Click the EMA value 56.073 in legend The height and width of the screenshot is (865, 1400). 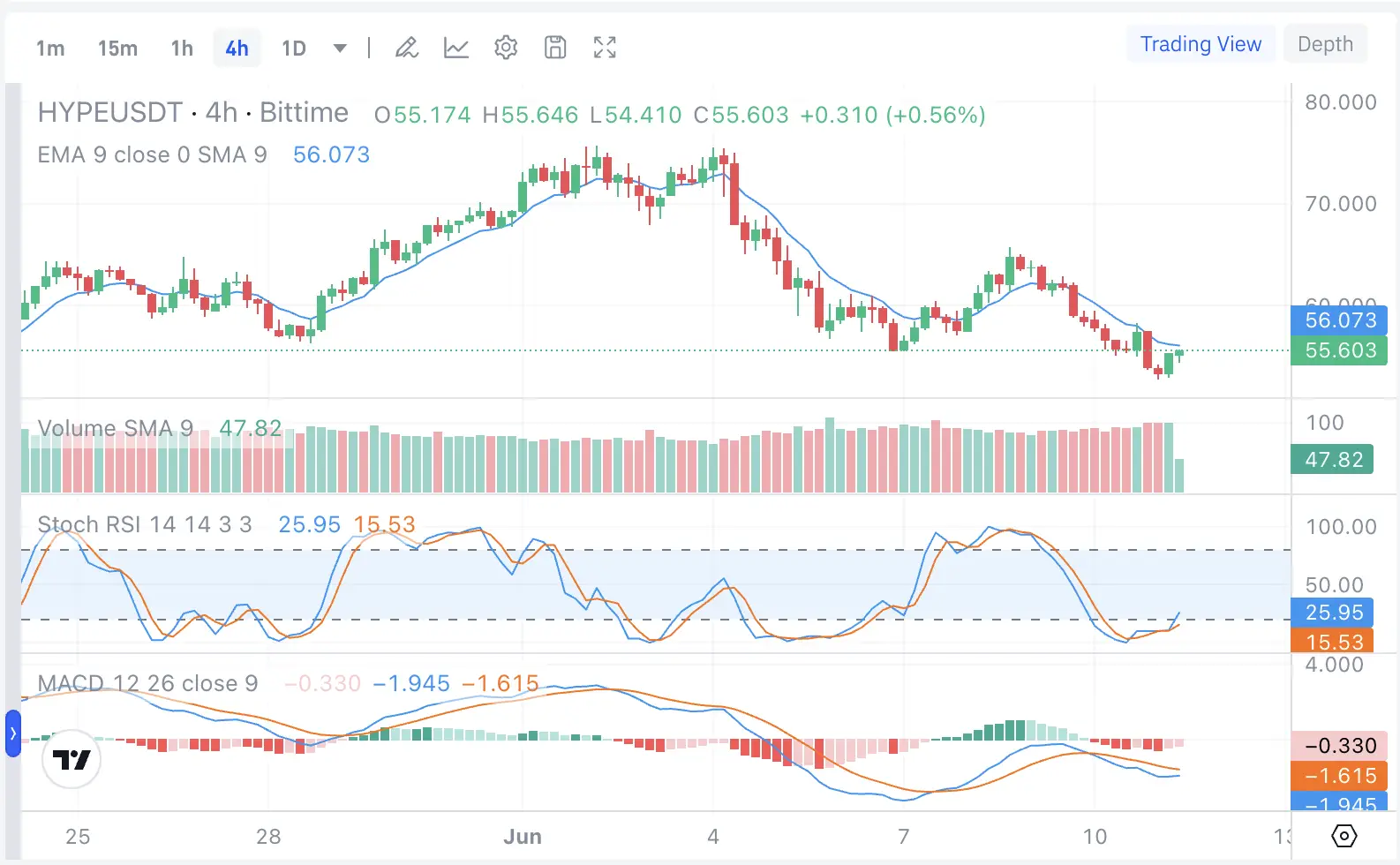(x=331, y=155)
